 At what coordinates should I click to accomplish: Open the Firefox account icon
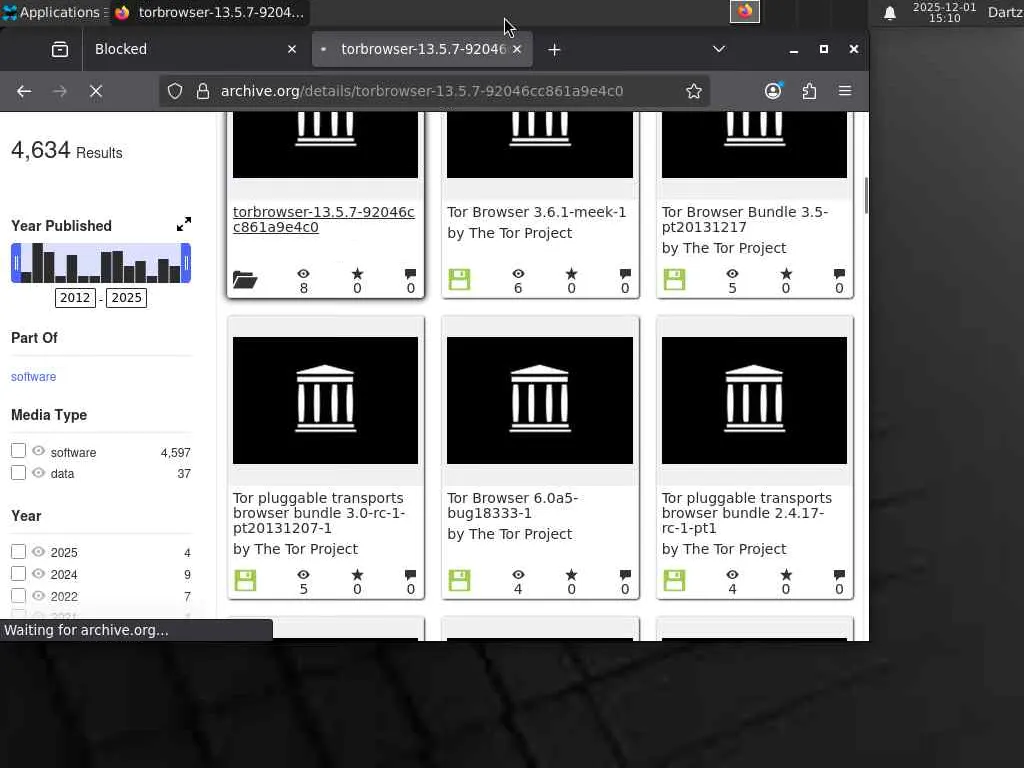coord(773,91)
